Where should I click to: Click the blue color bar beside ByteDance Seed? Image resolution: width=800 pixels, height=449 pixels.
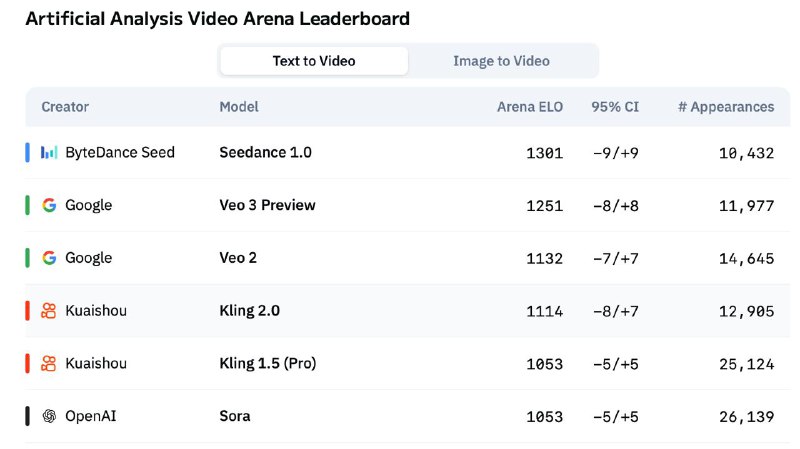pyautogui.click(x=28, y=153)
